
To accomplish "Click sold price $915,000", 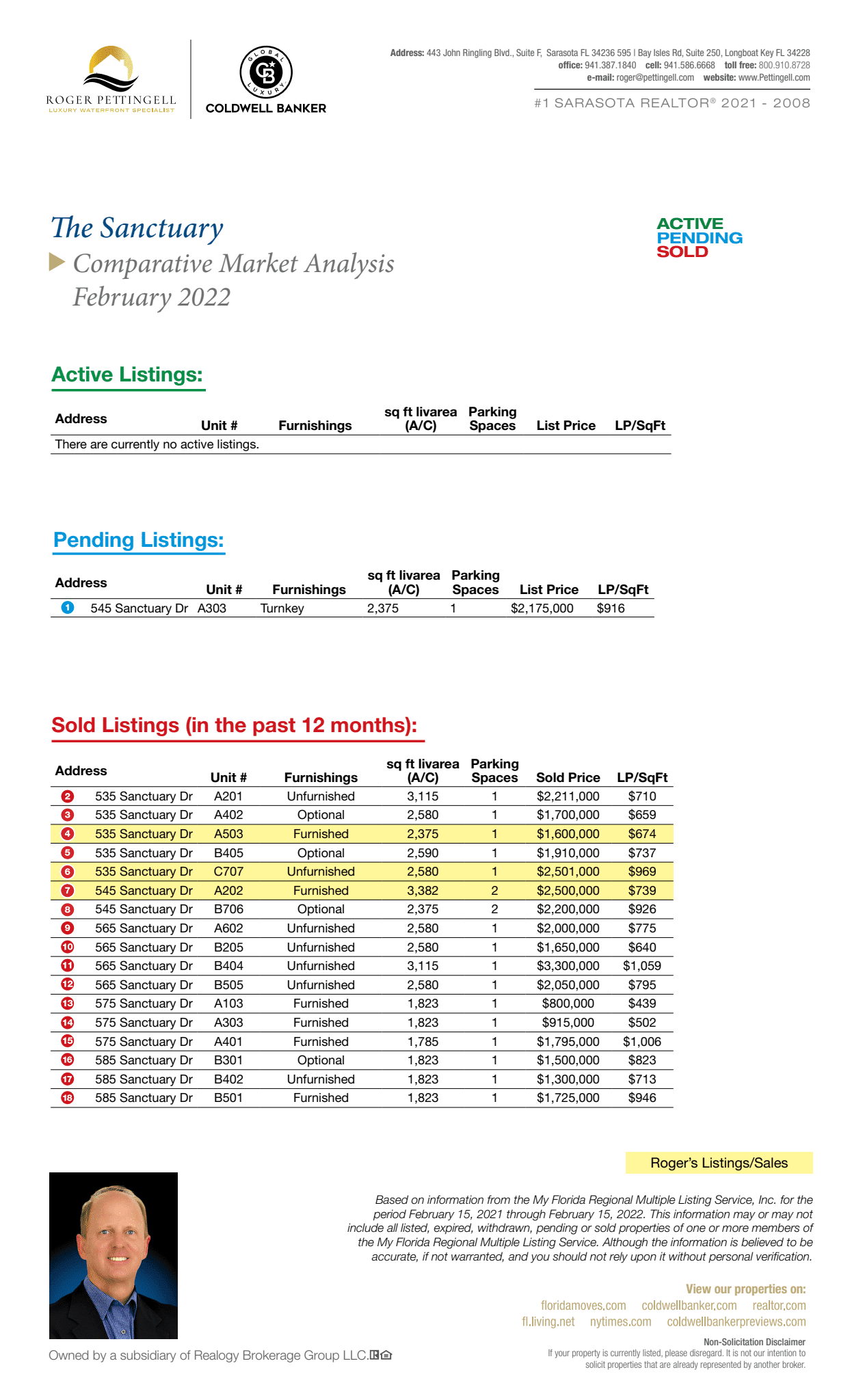I will (568, 1023).
